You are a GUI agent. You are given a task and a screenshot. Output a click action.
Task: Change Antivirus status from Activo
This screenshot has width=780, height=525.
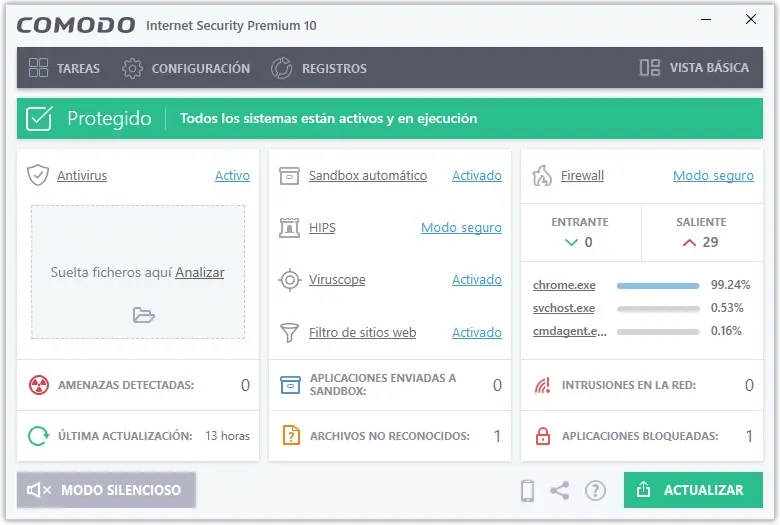click(x=232, y=176)
